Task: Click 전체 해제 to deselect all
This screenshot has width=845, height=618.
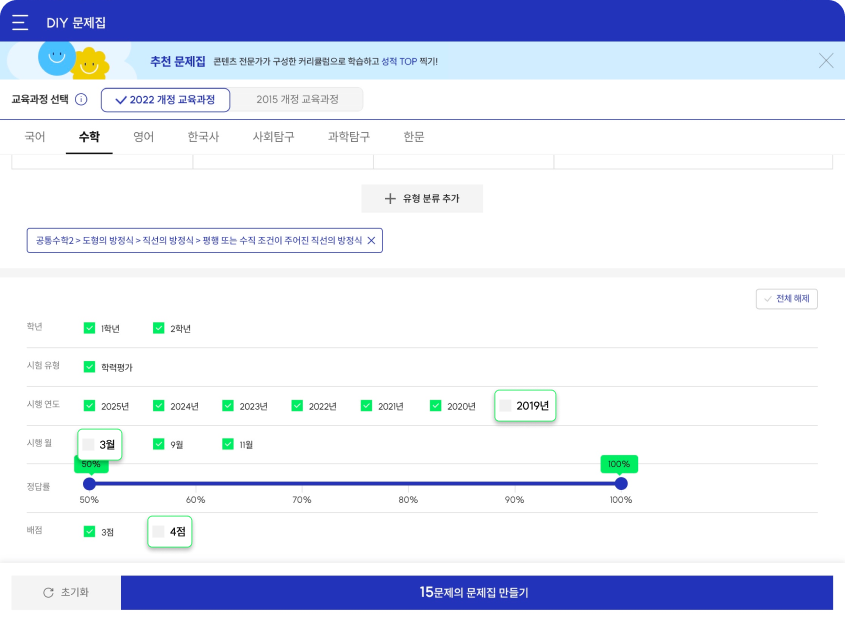Action: [787, 299]
